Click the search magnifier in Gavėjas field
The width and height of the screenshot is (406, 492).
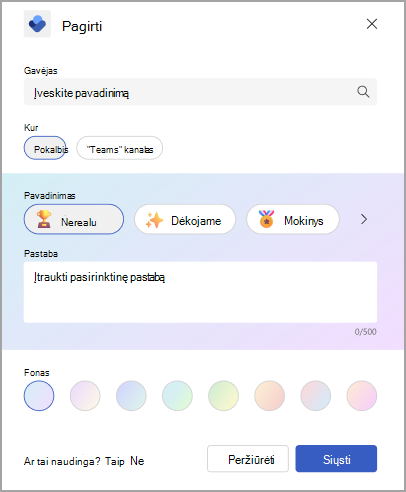(x=363, y=92)
